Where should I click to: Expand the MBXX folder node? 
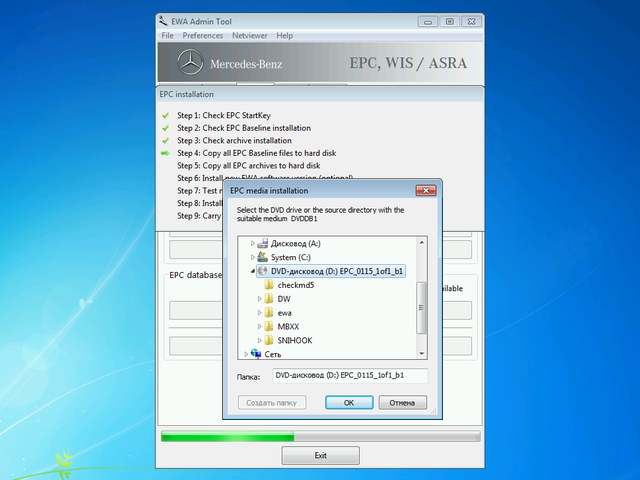[260, 327]
